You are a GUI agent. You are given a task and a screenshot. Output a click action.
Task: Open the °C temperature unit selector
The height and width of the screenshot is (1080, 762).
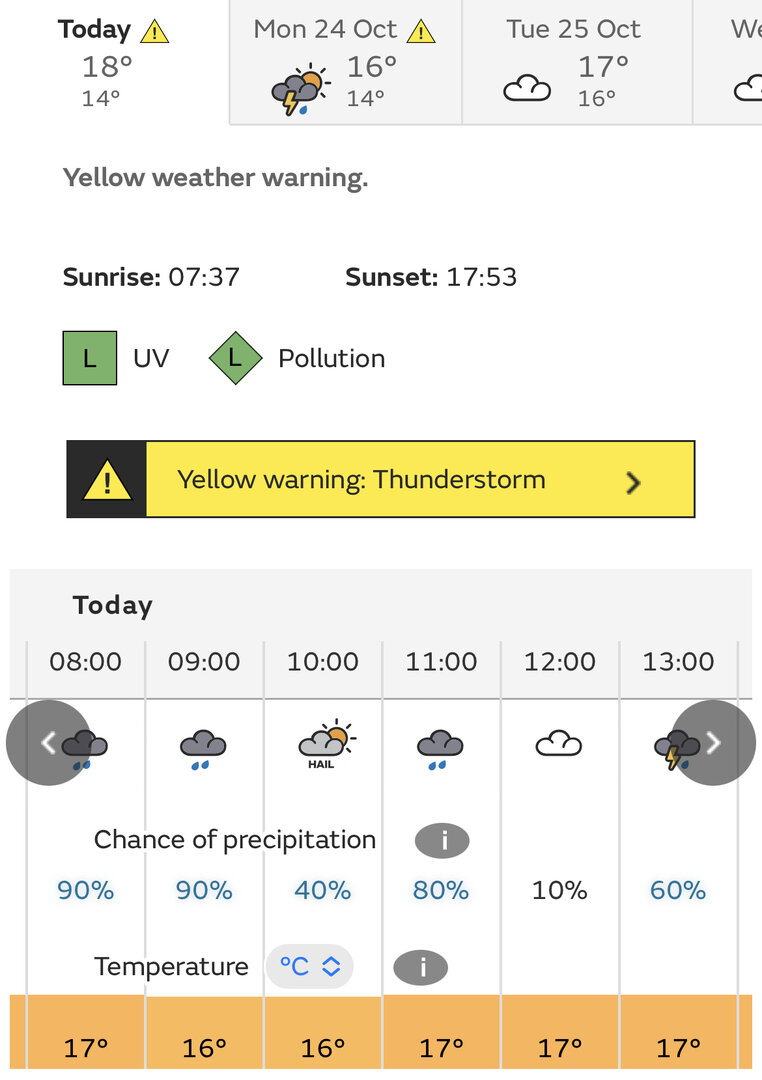(x=310, y=966)
